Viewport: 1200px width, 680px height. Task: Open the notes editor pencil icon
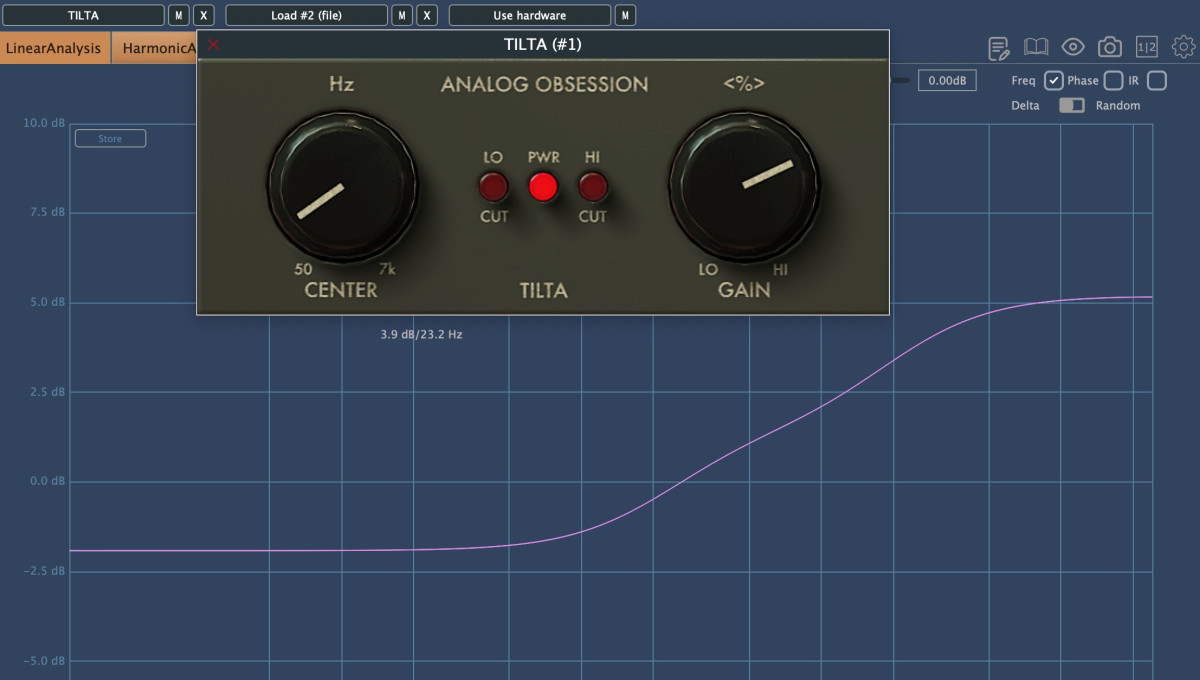click(x=998, y=47)
